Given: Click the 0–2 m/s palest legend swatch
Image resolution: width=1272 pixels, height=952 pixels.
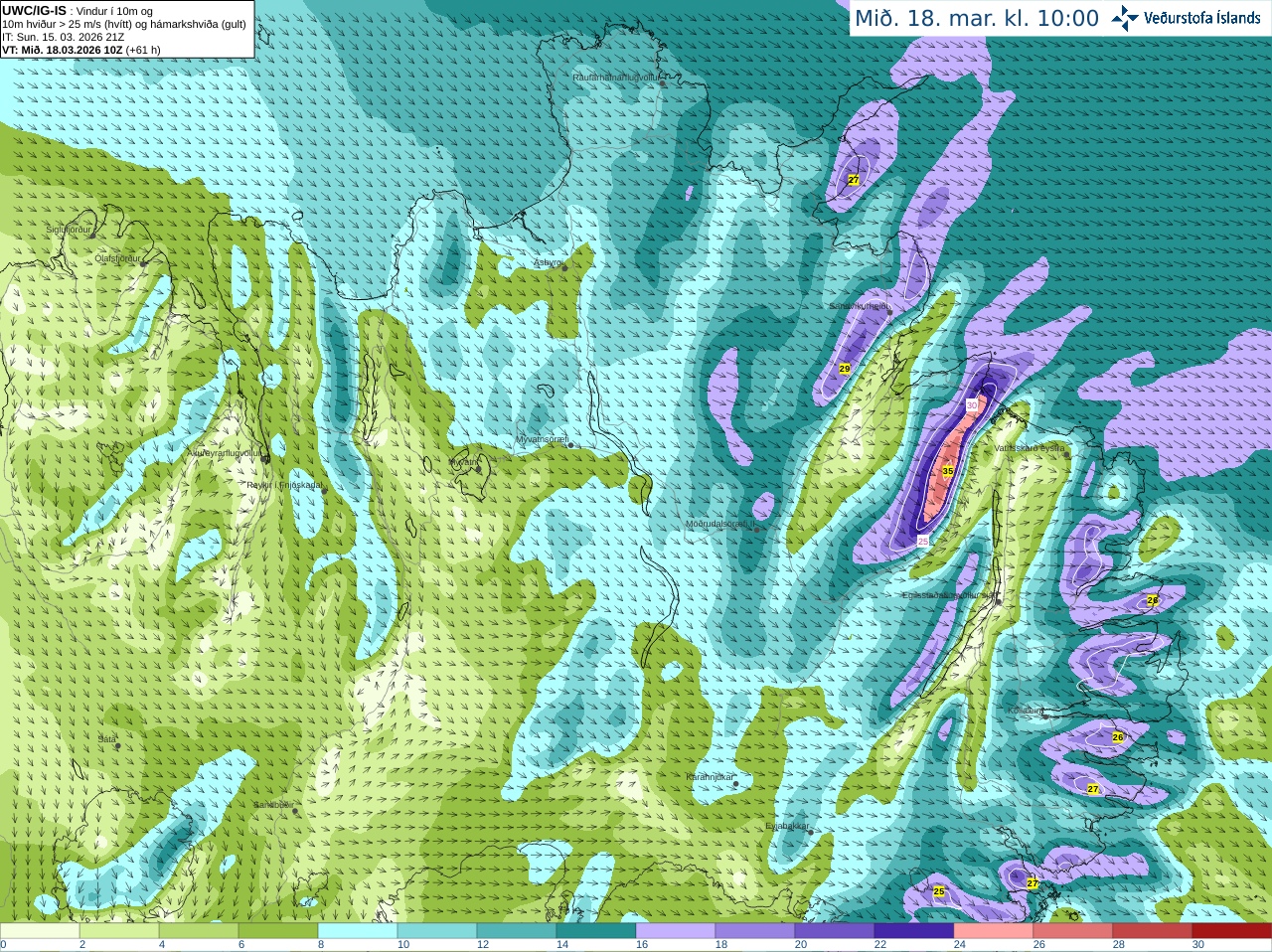Looking at the screenshot, I should [x=40, y=930].
